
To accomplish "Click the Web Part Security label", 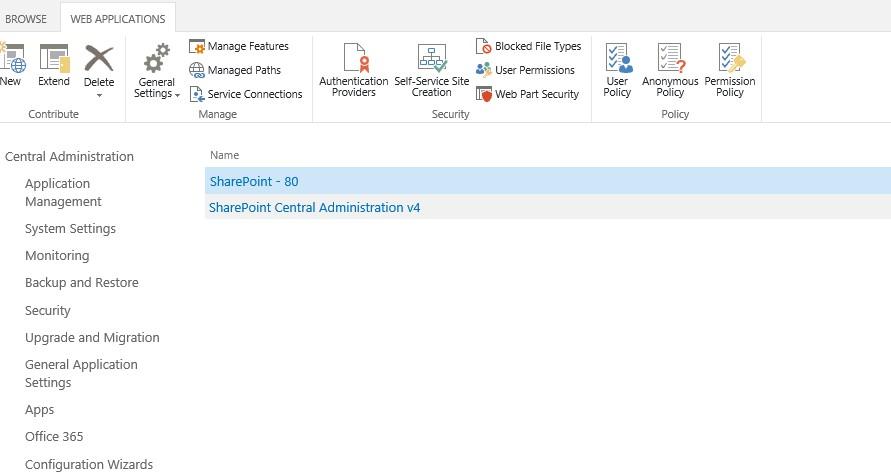I will [x=537, y=94].
